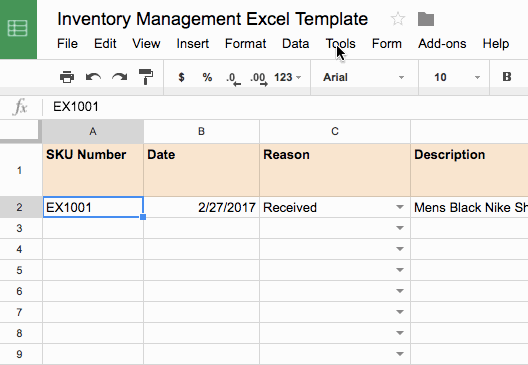Image resolution: width=528 pixels, height=365 pixels.
Task: Select column A header
Action: click(93, 131)
